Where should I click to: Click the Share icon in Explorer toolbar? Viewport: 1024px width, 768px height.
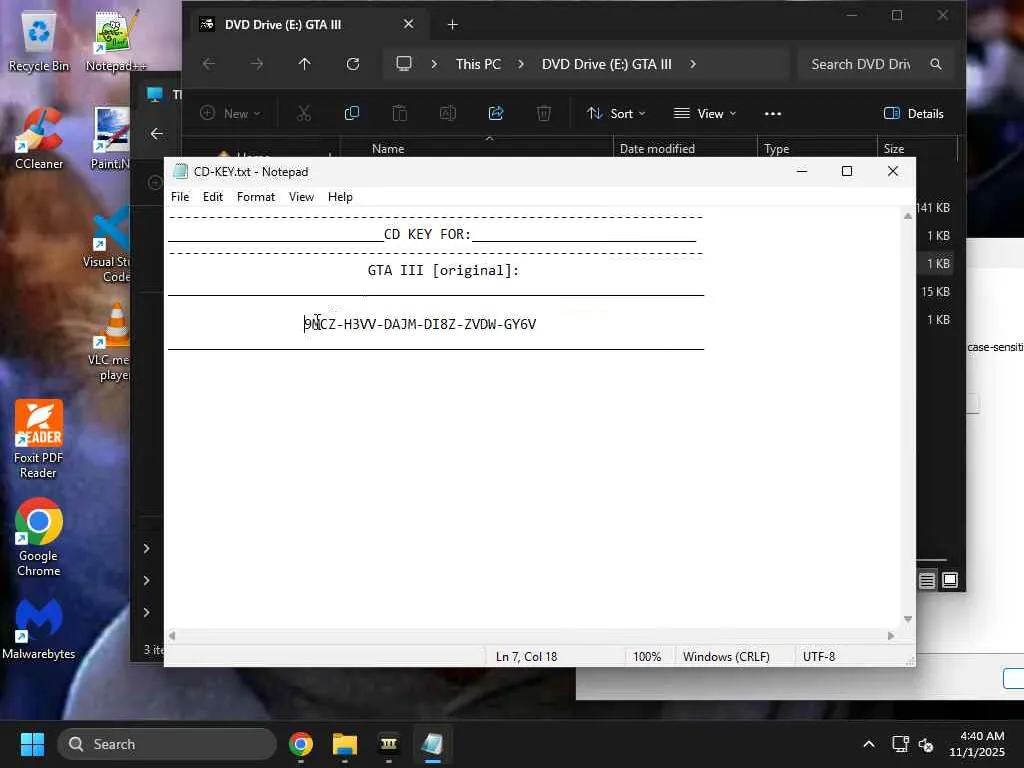(496, 114)
